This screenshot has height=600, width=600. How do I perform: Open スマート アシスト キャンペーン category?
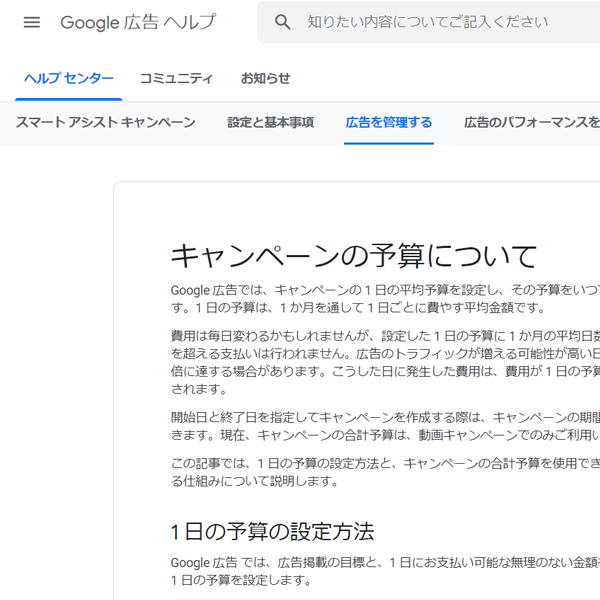coord(106,122)
